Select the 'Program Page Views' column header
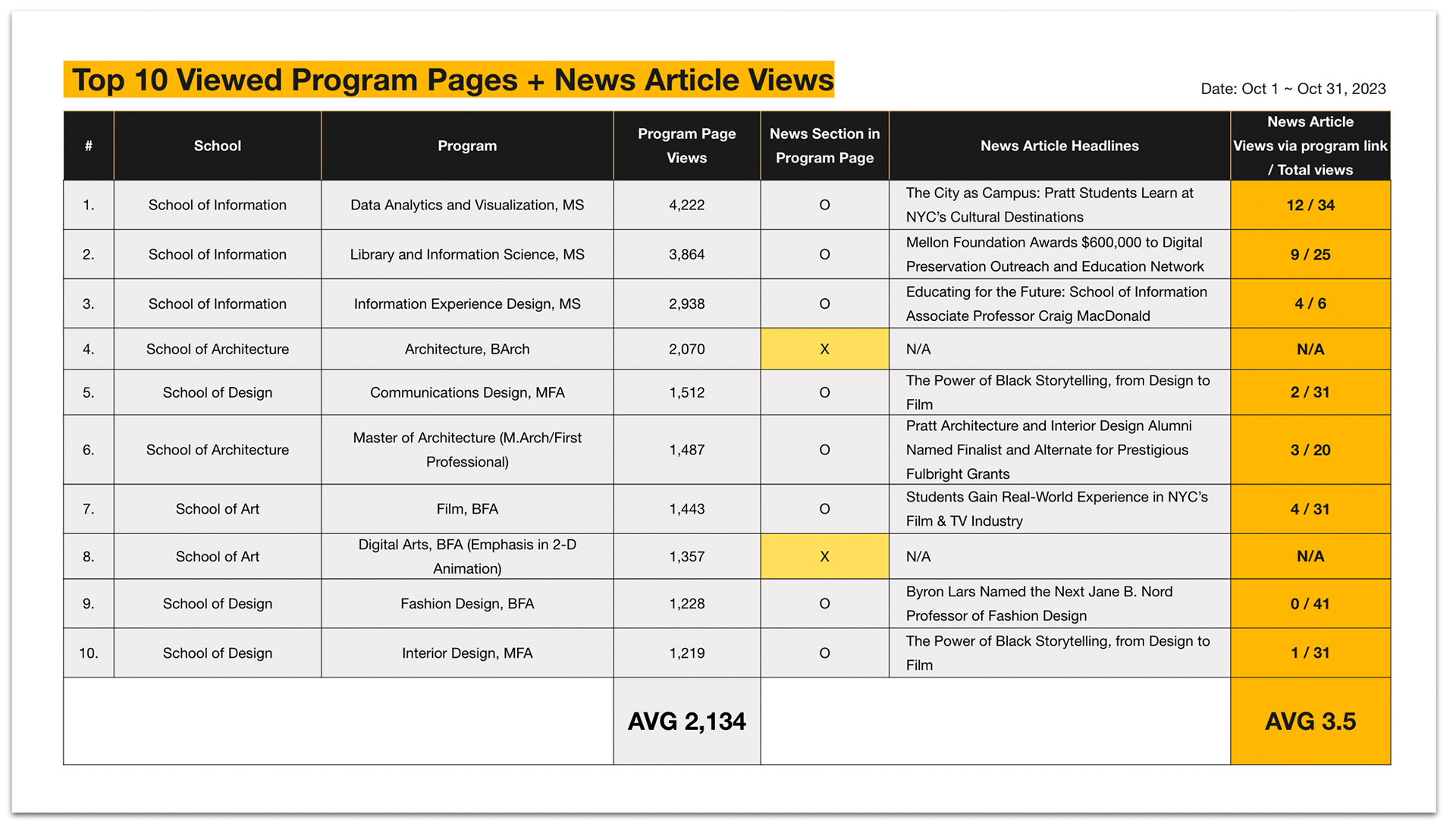1456x830 pixels. pos(686,146)
